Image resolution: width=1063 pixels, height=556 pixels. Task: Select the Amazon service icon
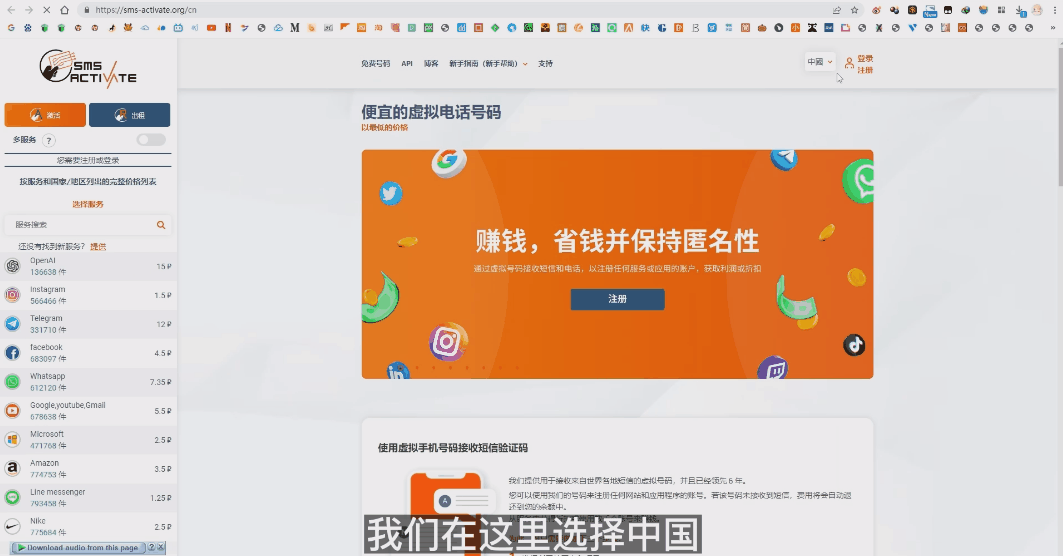click(x=13, y=469)
